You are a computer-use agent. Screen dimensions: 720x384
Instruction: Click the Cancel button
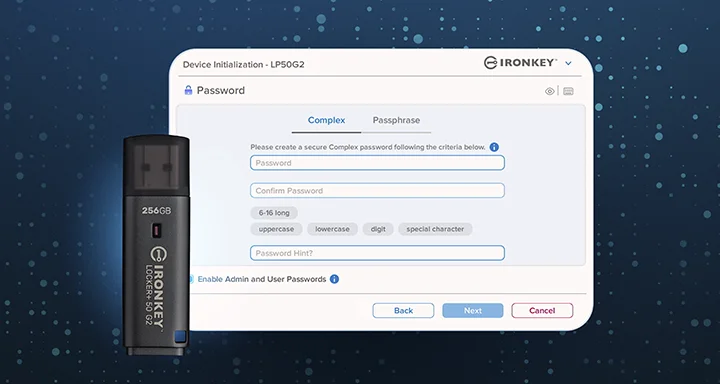pos(542,311)
